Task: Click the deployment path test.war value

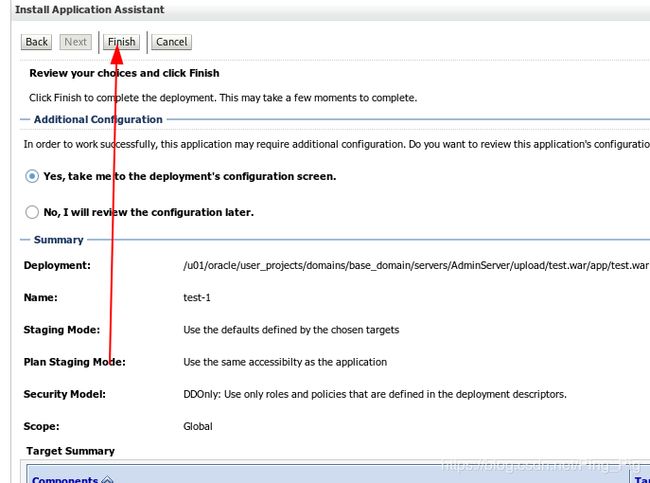Action: [x=416, y=265]
